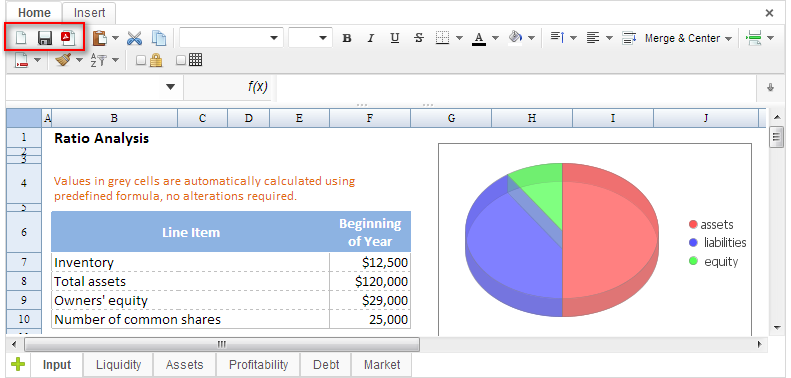
Task: Click the select-all corner cell
Action: (24, 118)
